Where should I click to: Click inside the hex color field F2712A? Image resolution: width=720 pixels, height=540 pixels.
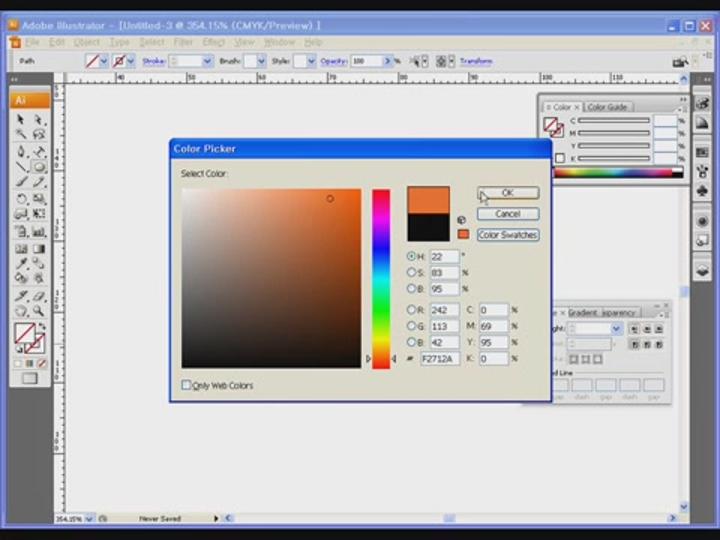tap(439, 359)
